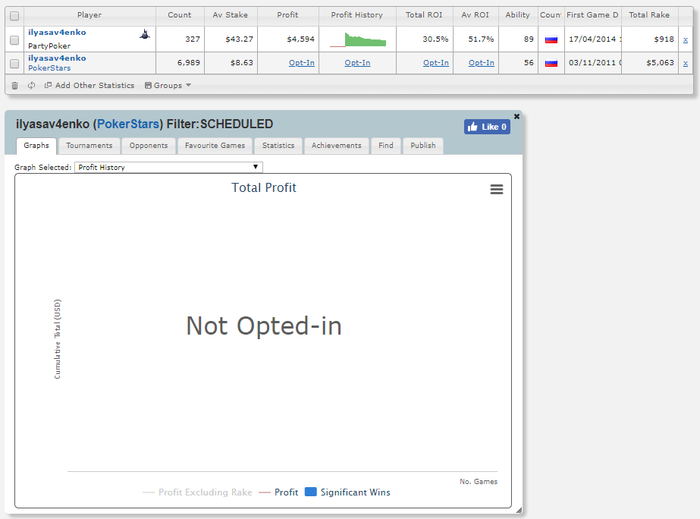The height and width of the screenshot is (519, 700).
Task: Open Add Other Statistics
Action: pyautogui.click(x=89, y=85)
